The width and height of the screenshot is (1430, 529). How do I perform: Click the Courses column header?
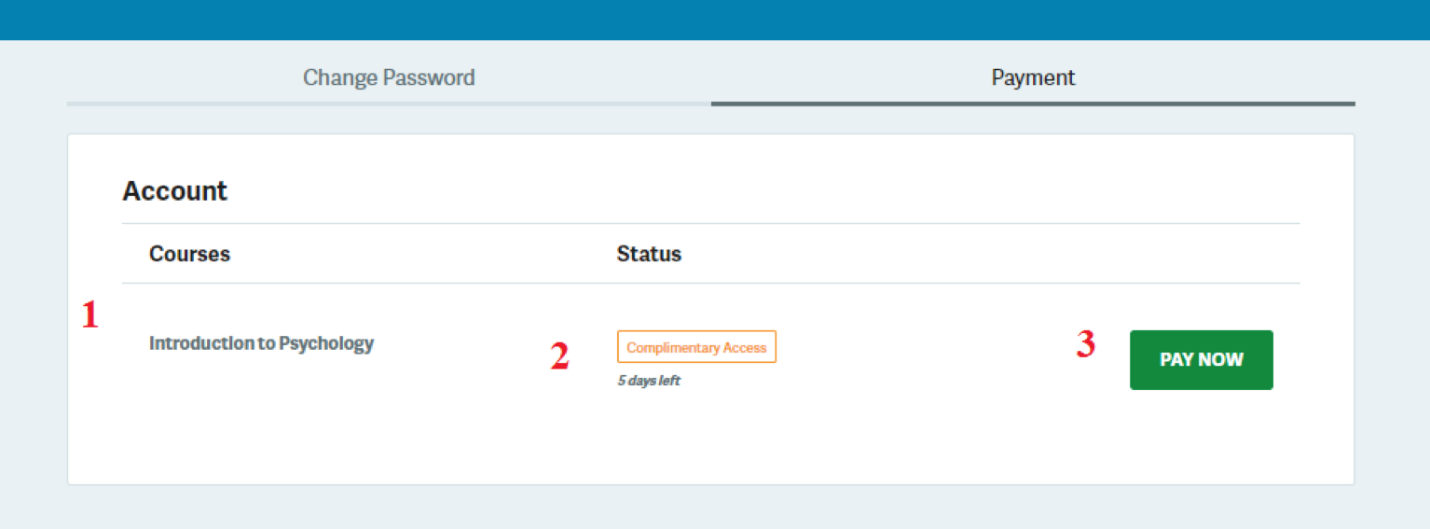coord(189,254)
